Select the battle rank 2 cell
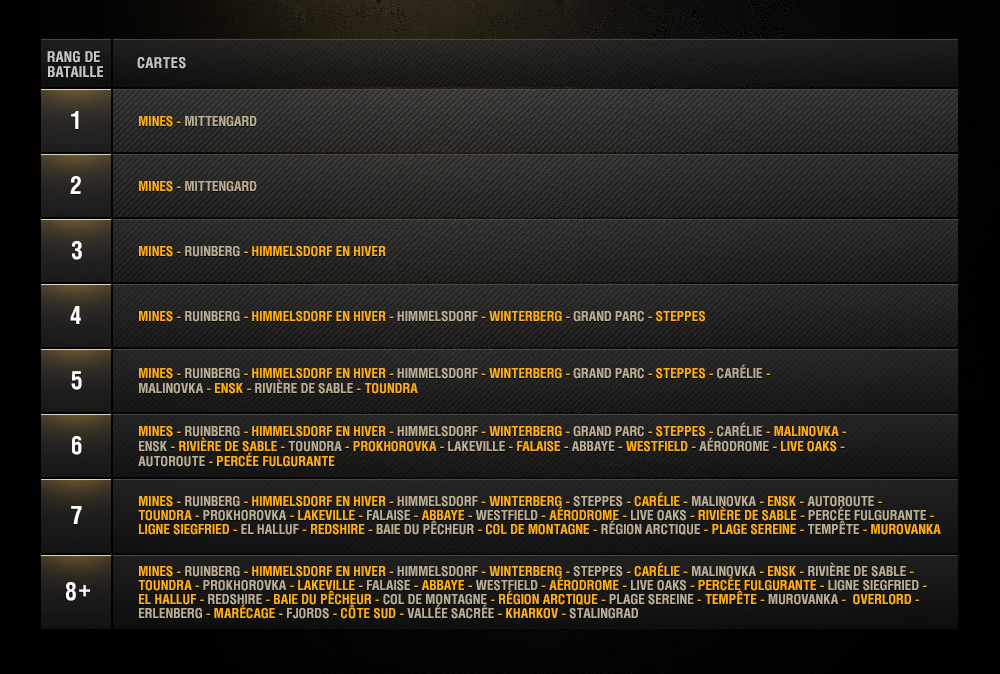1000x674 pixels. [x=76, y=186]
